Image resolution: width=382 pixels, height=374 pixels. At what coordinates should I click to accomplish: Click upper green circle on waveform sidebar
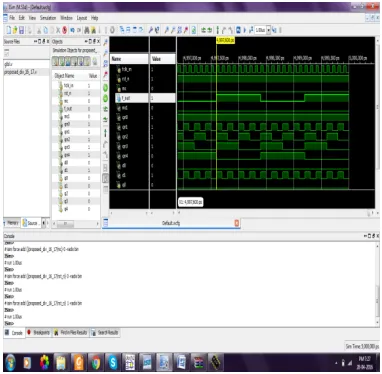(x=105, y=88)
